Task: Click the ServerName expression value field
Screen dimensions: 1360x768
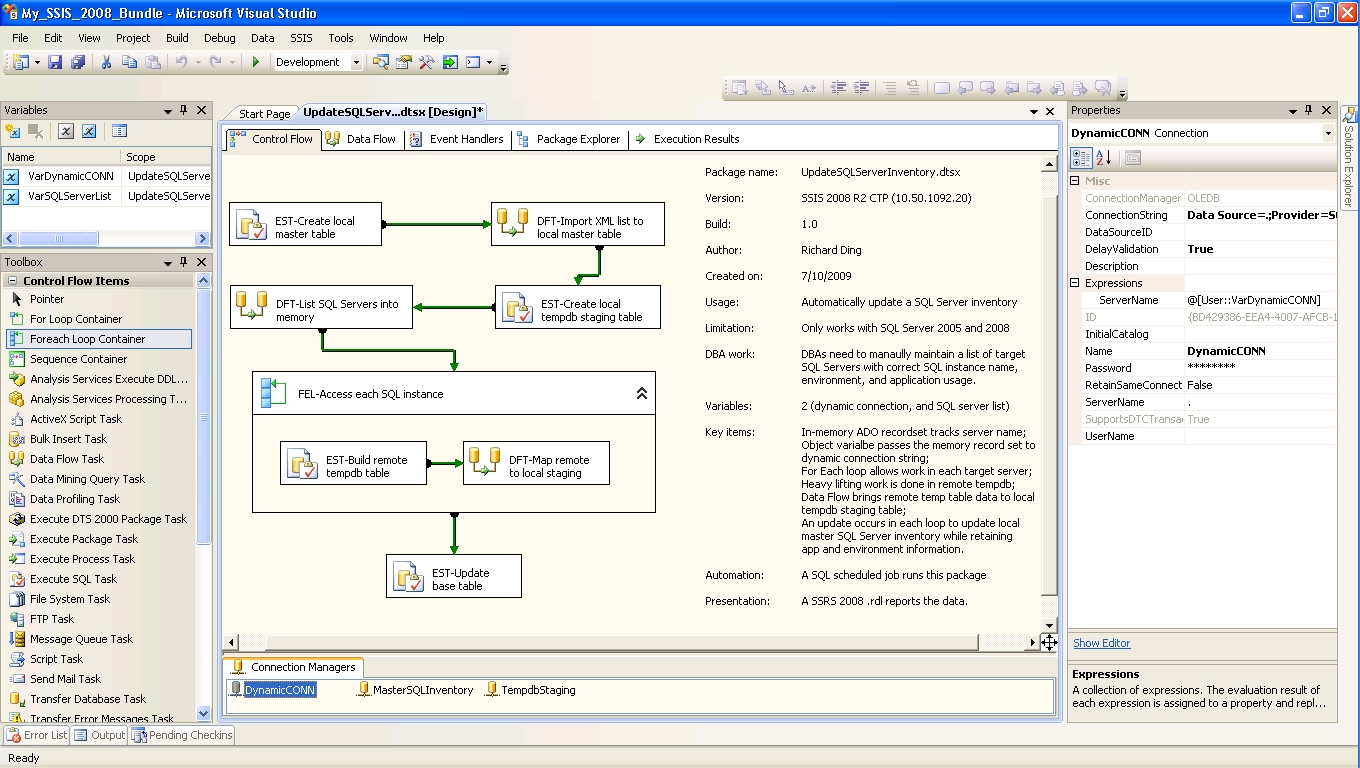Action: point(1261,300)
